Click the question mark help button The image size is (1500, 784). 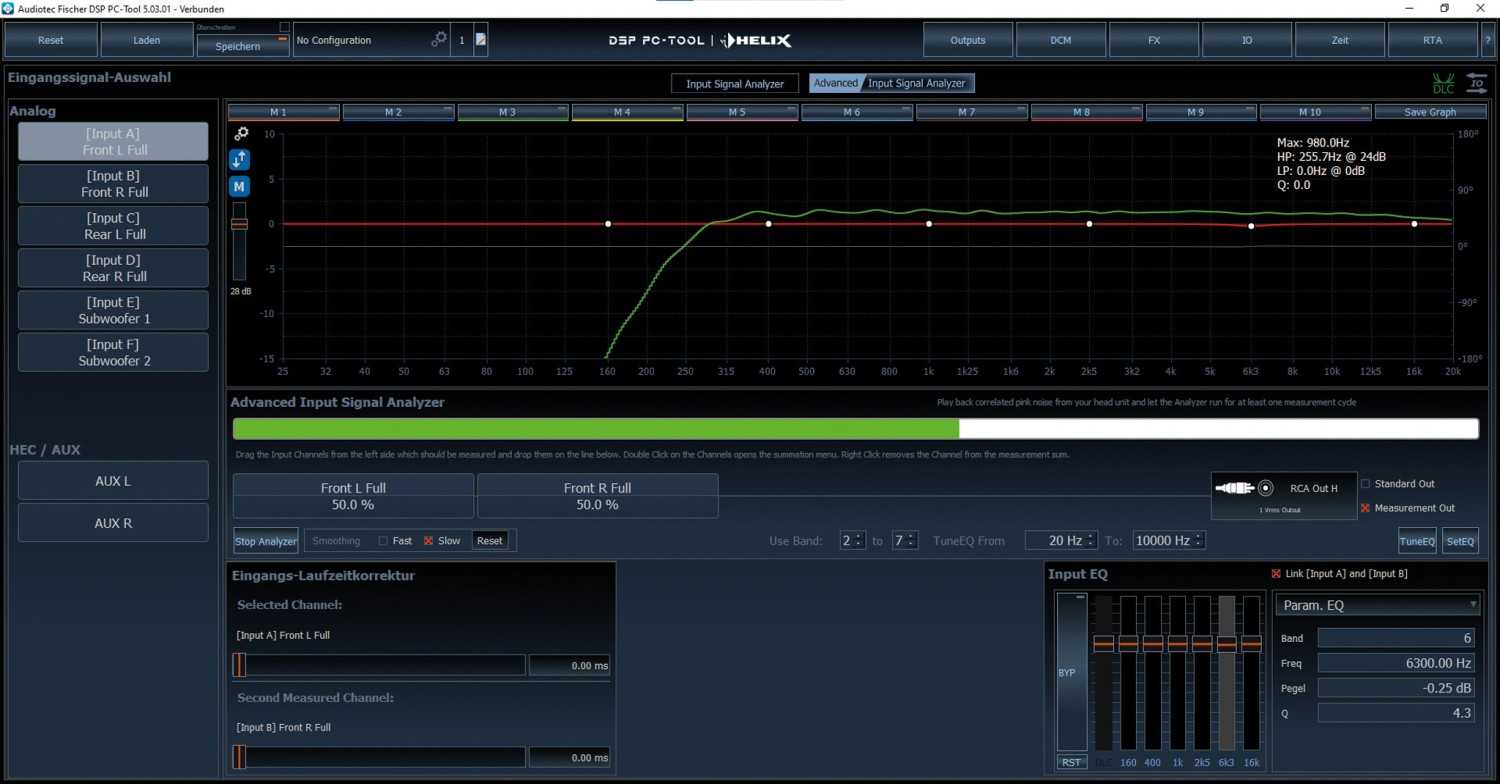(x=1488, y=40)
